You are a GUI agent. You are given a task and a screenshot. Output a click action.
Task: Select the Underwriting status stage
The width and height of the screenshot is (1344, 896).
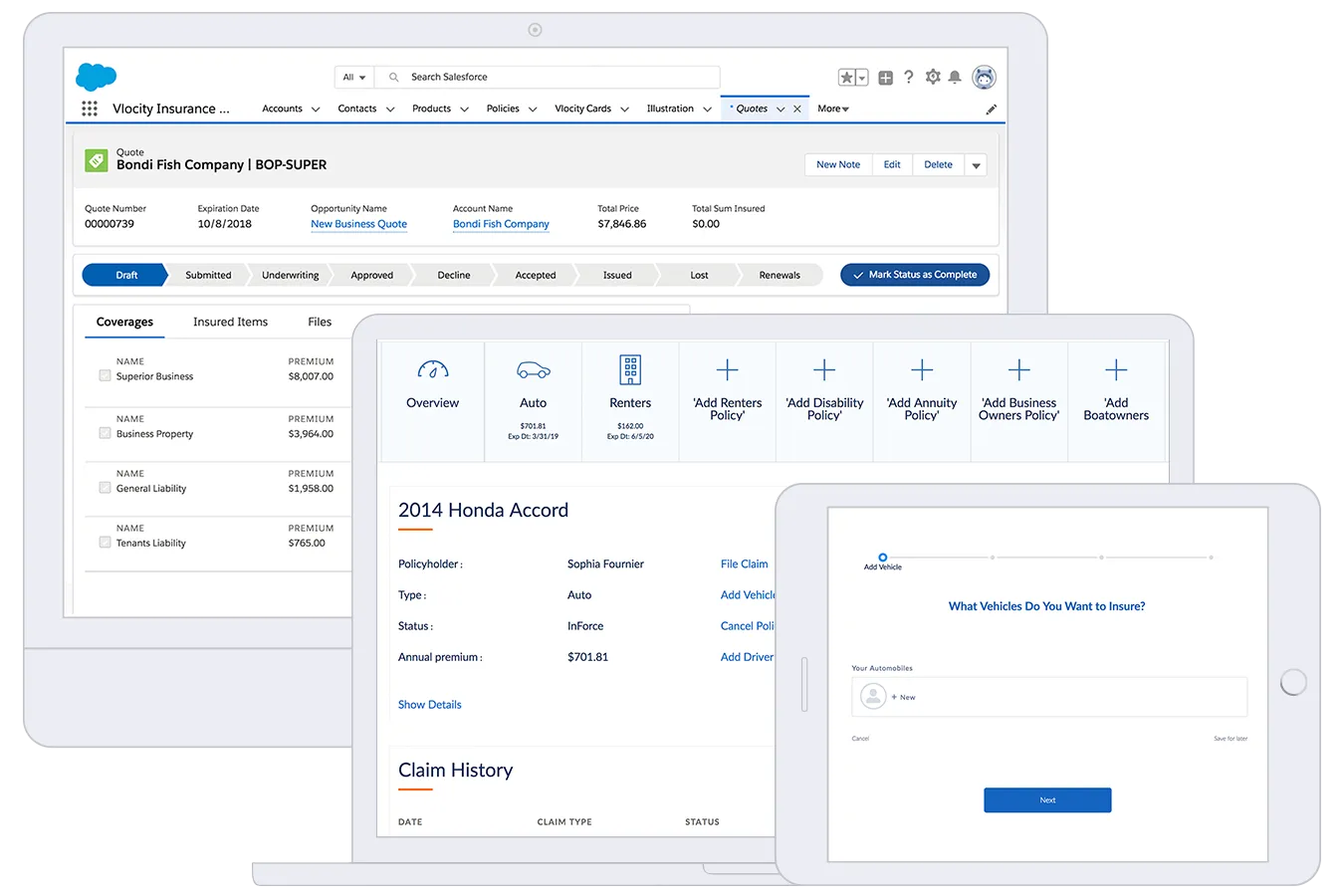(x=291, y=275)
